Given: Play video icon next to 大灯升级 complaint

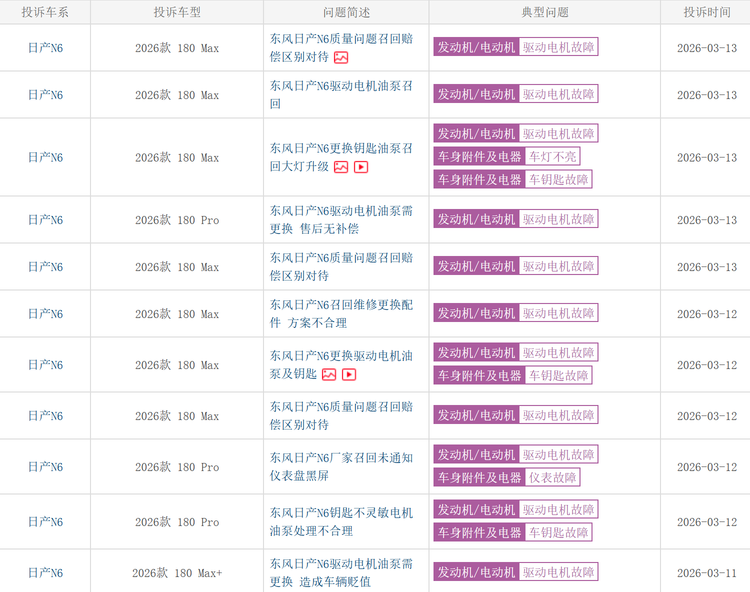Looking at the screenshot, I should tap(361, 167).
